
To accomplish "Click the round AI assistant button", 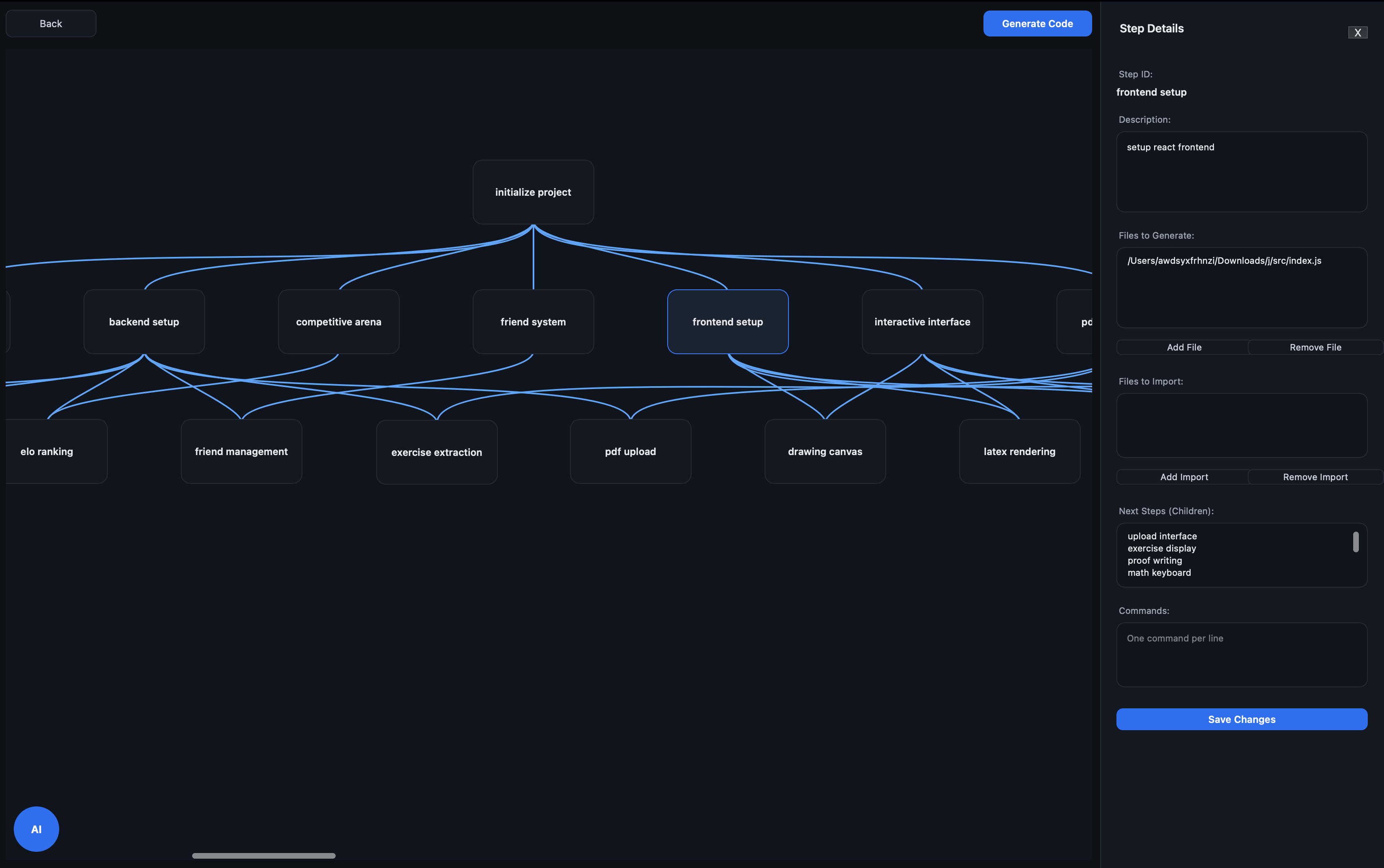I will click(36, 828).
